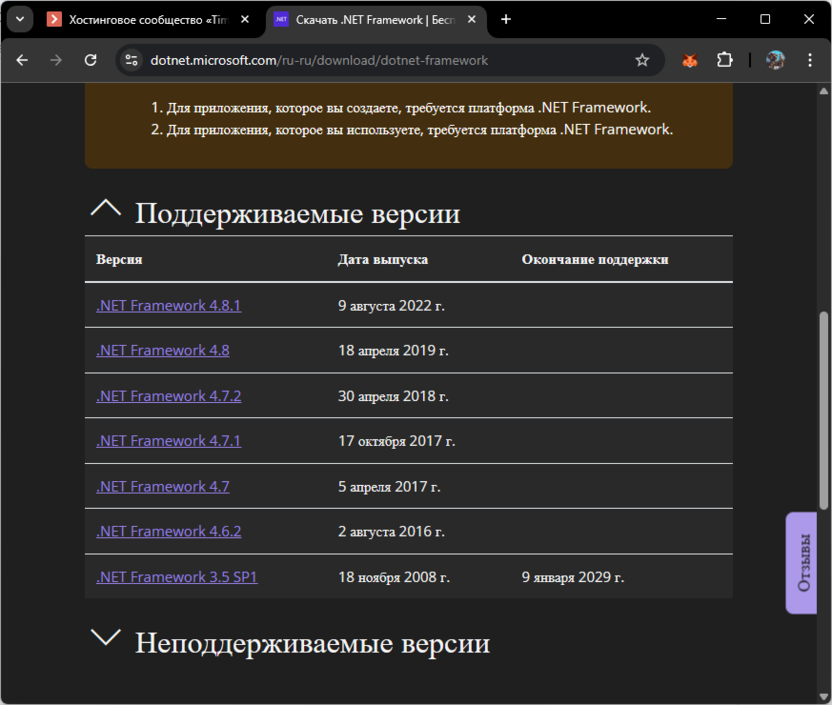Image resolution: width=832 pixels, height=705 pixels.
Task: Close the Скачать .NET Framework tab
Action: [x=474, y=19]
